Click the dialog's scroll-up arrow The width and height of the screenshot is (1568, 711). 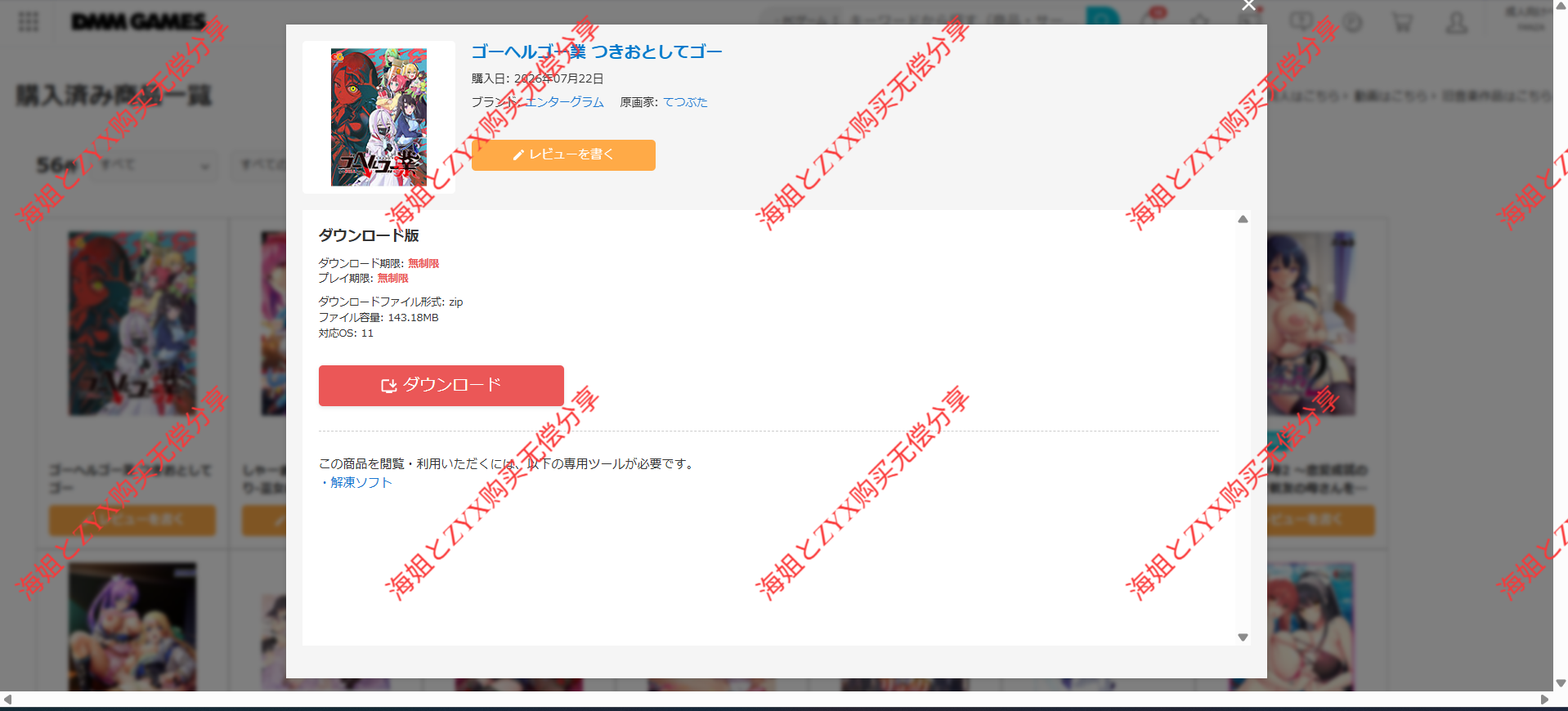coord(1243,219)
